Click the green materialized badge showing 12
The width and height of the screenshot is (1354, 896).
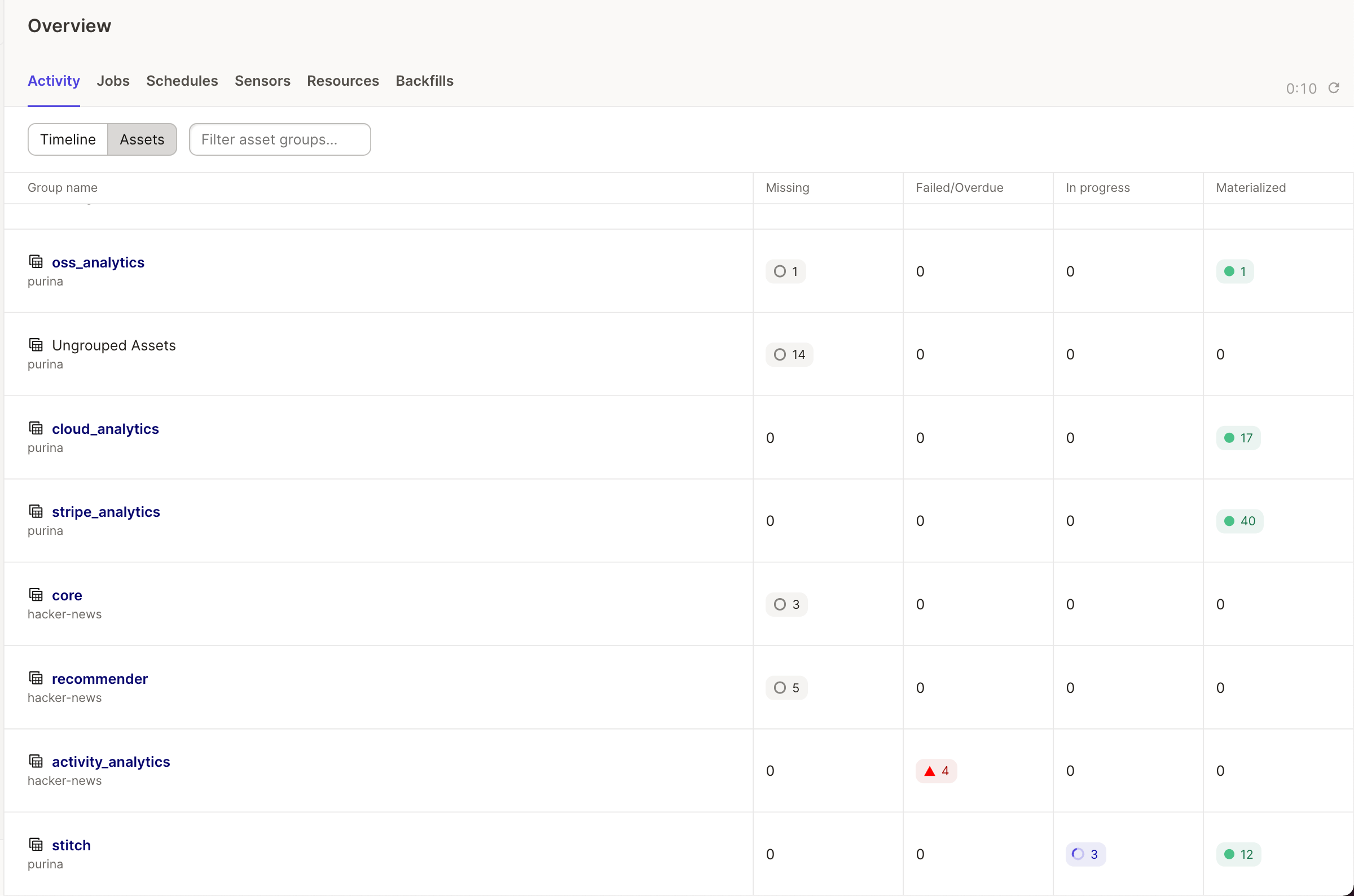pos(1238,854)
